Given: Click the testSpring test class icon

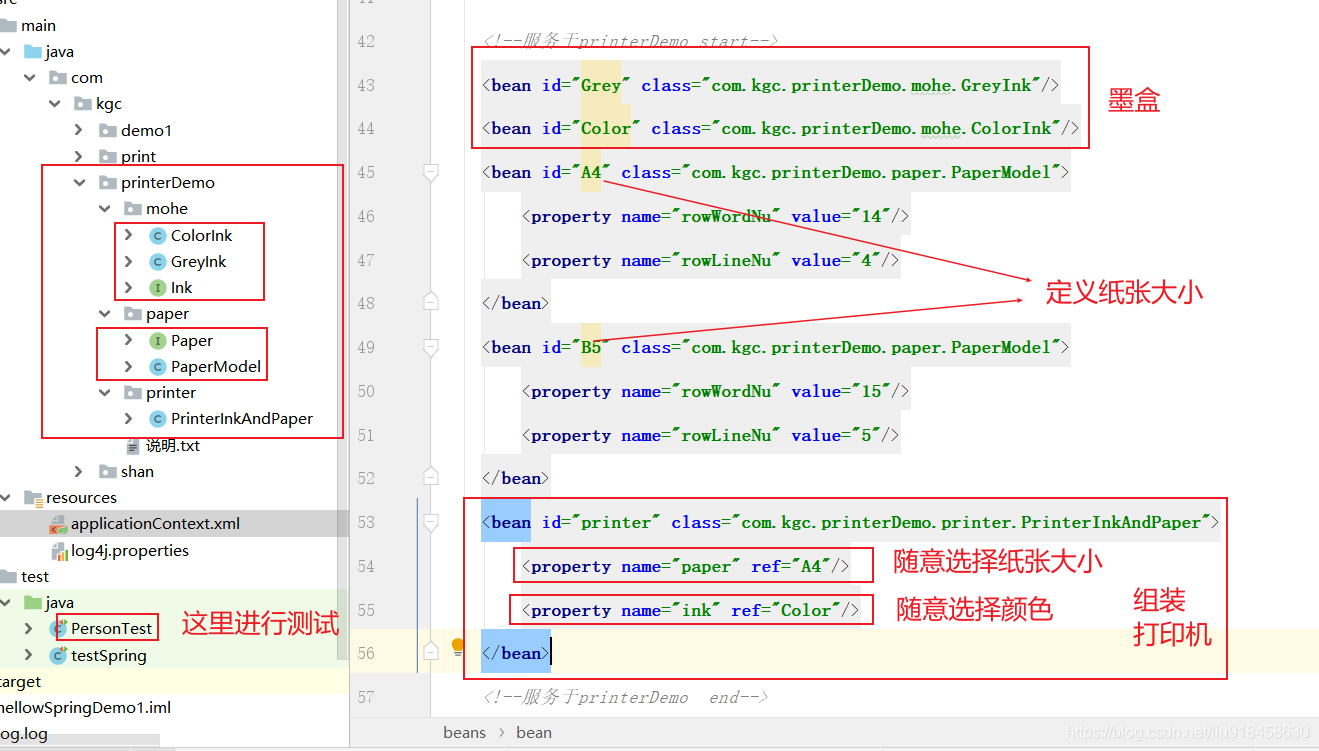Looking at the screenshot, I should point(58,655).
